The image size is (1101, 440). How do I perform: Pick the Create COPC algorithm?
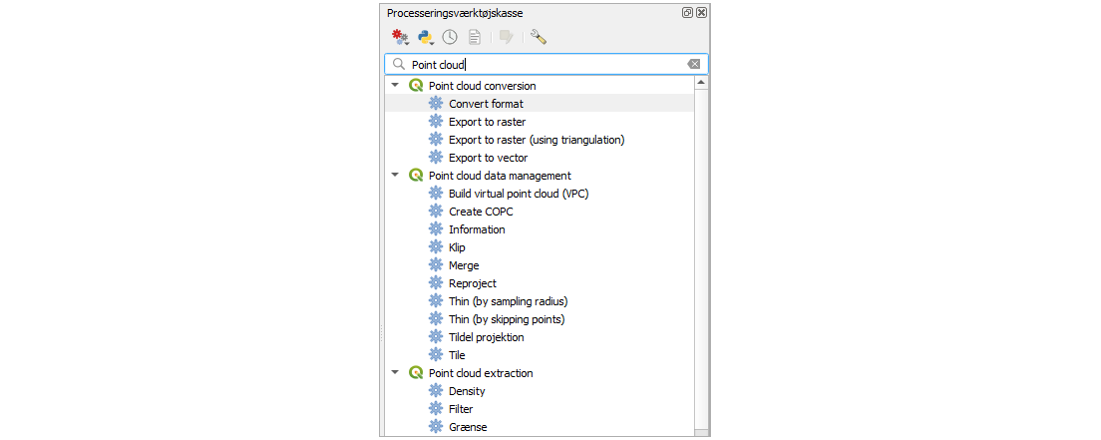coord(480,212)
